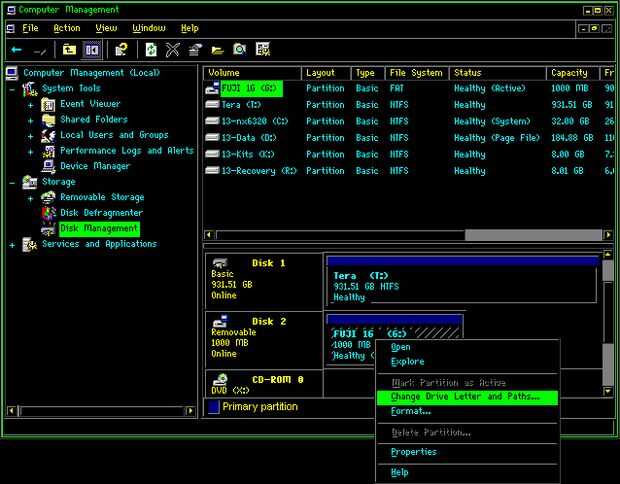
Task: Open Device Manager icon in tree
Action: [x=48, y=166]
